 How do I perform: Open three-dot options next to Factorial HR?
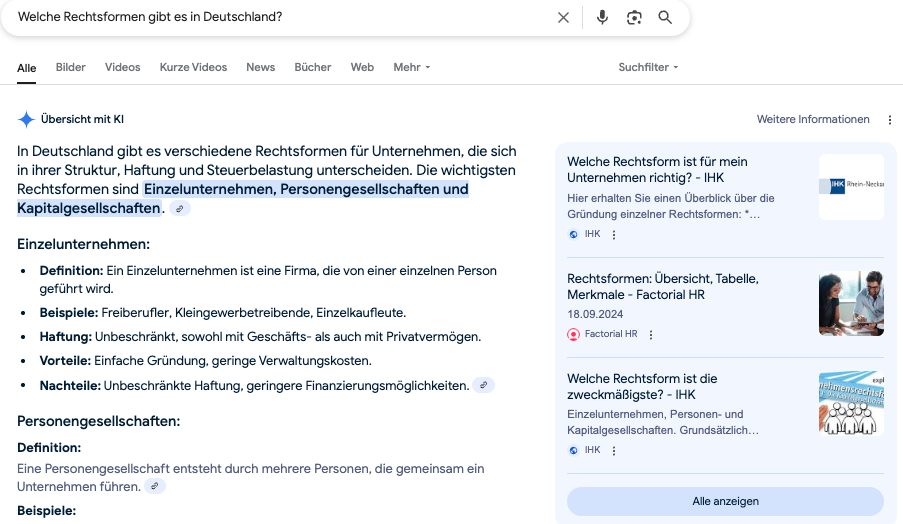point(651,335)
